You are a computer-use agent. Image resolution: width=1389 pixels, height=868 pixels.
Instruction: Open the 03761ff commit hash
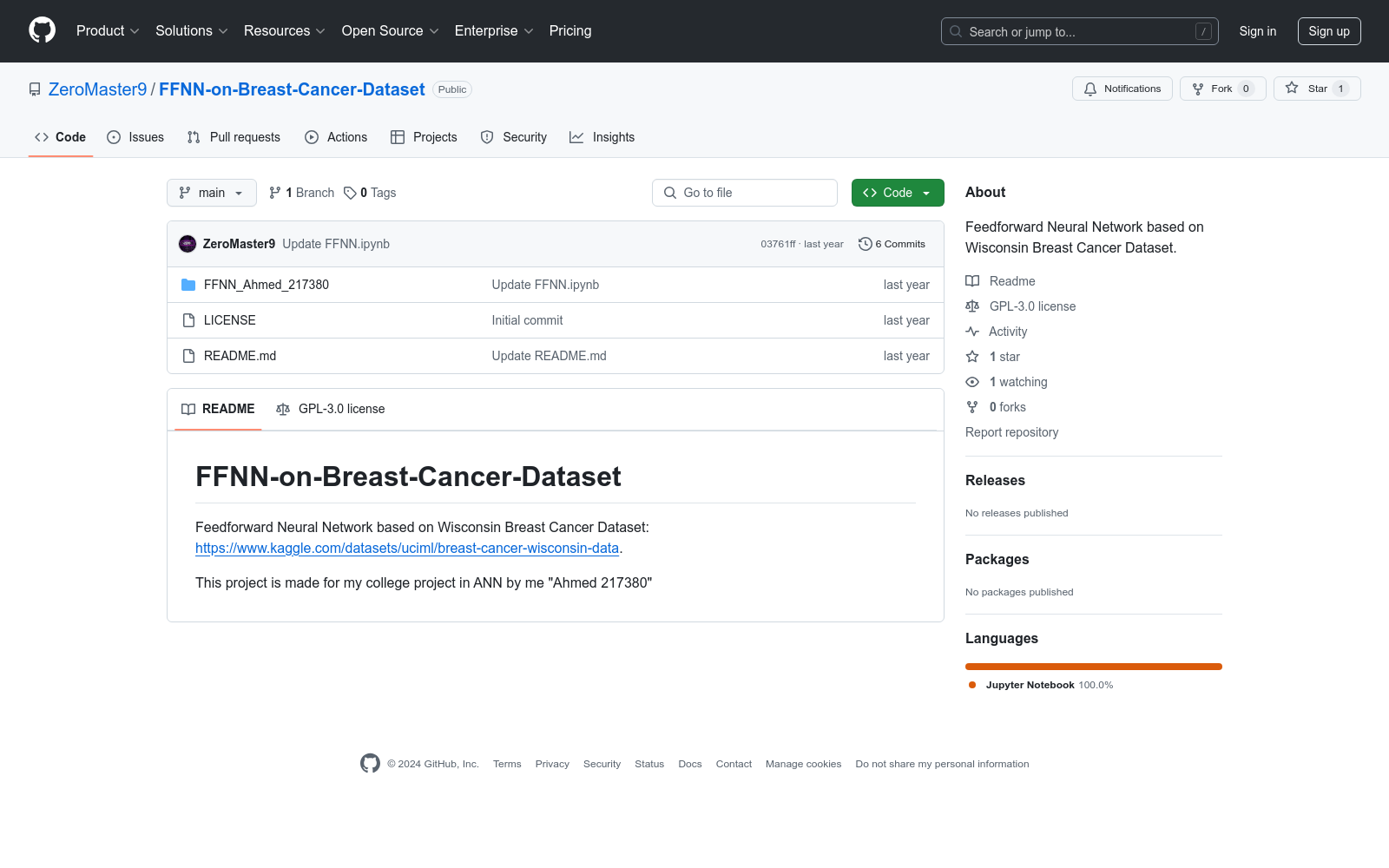778,244
